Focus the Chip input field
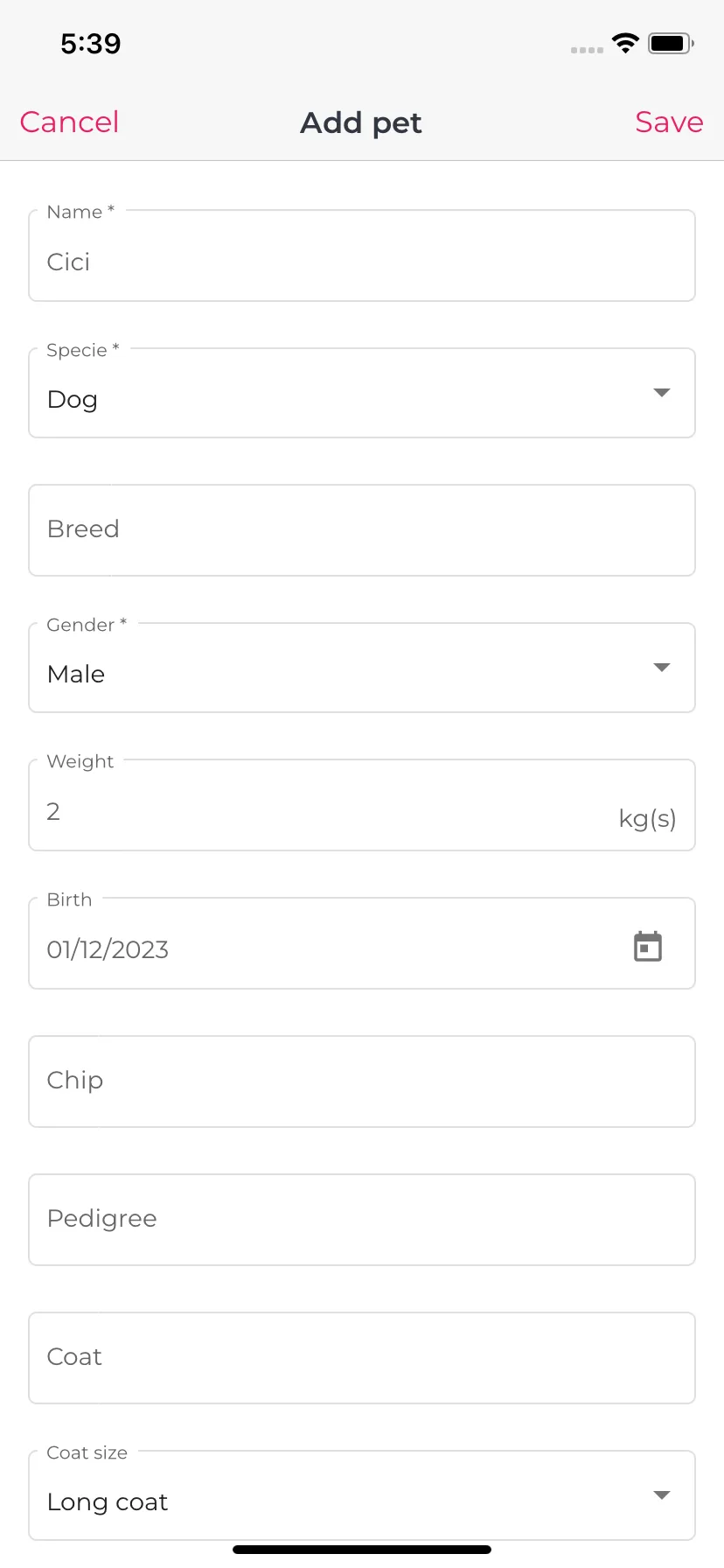 click(362, 1081)
